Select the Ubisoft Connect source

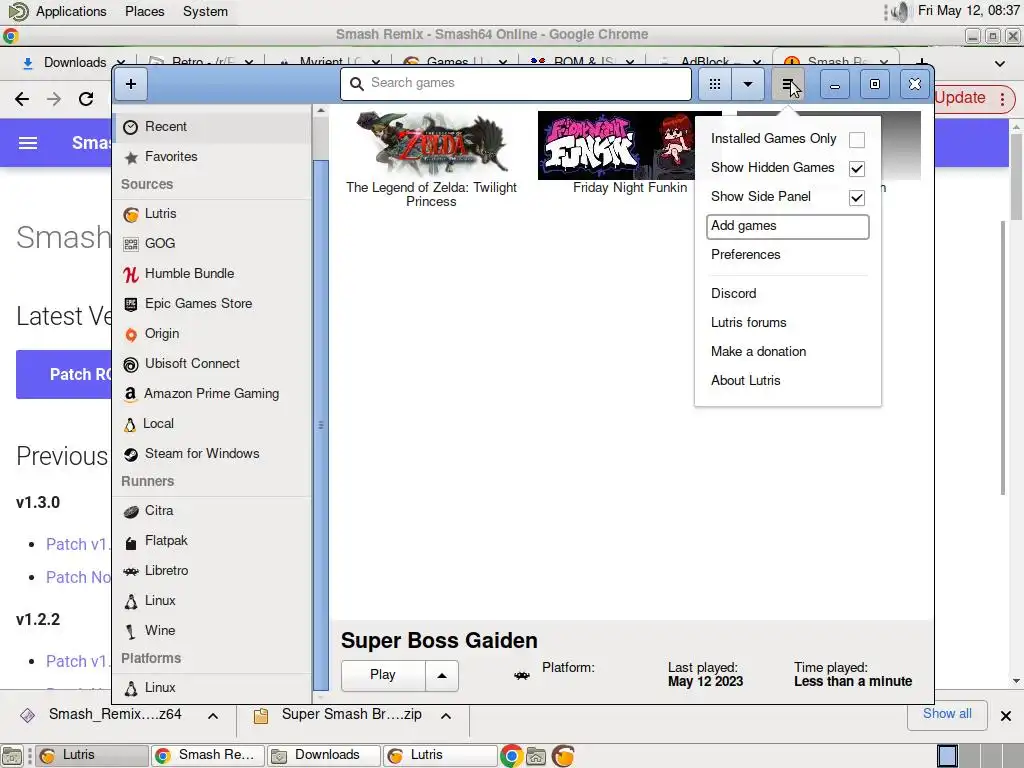click(212, 364)
